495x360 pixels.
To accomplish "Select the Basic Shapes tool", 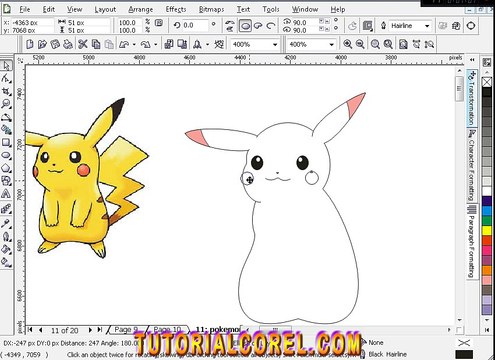I will coord(6,181).
